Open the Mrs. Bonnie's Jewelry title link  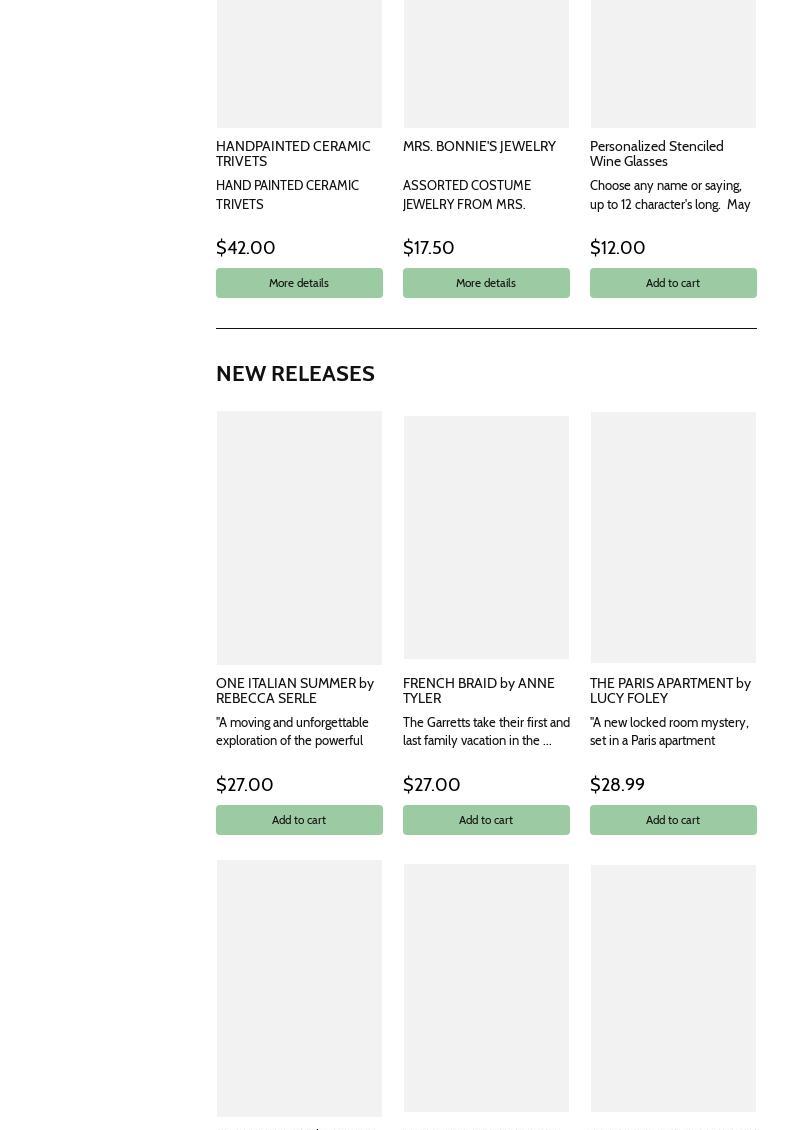479,146
